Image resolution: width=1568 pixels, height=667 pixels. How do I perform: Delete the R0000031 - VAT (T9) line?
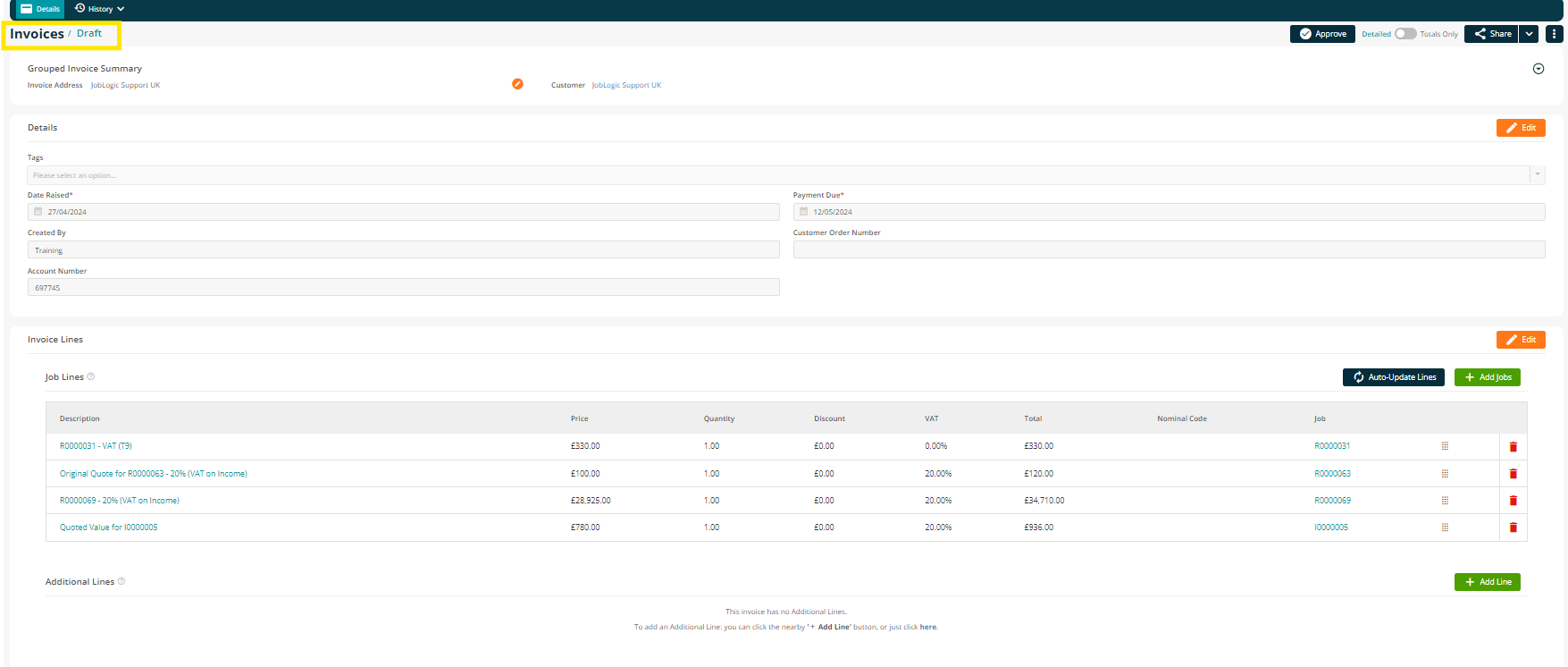click(1513, 446)
